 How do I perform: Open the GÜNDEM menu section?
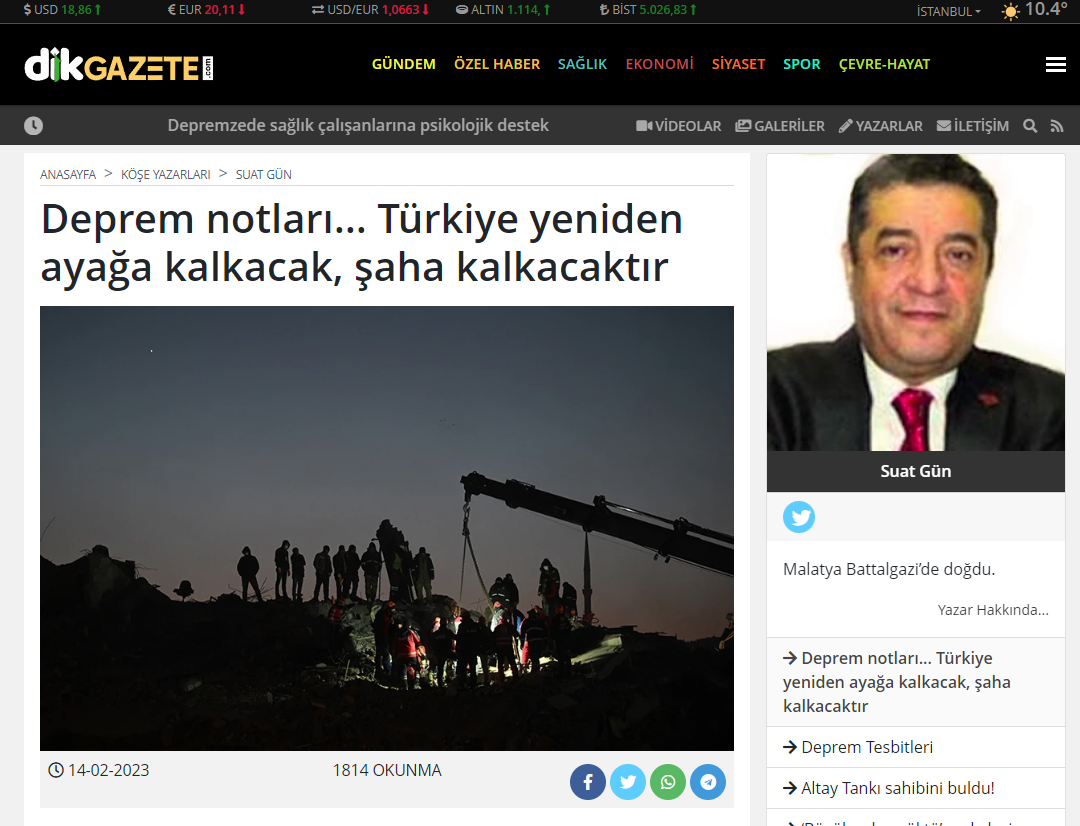pyautogui.click(x=403, y=64)
